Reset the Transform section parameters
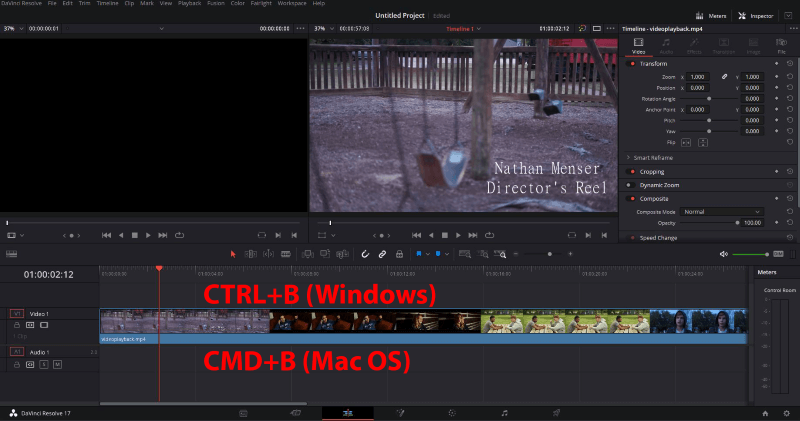800x421 pixels. pos(790,64)
